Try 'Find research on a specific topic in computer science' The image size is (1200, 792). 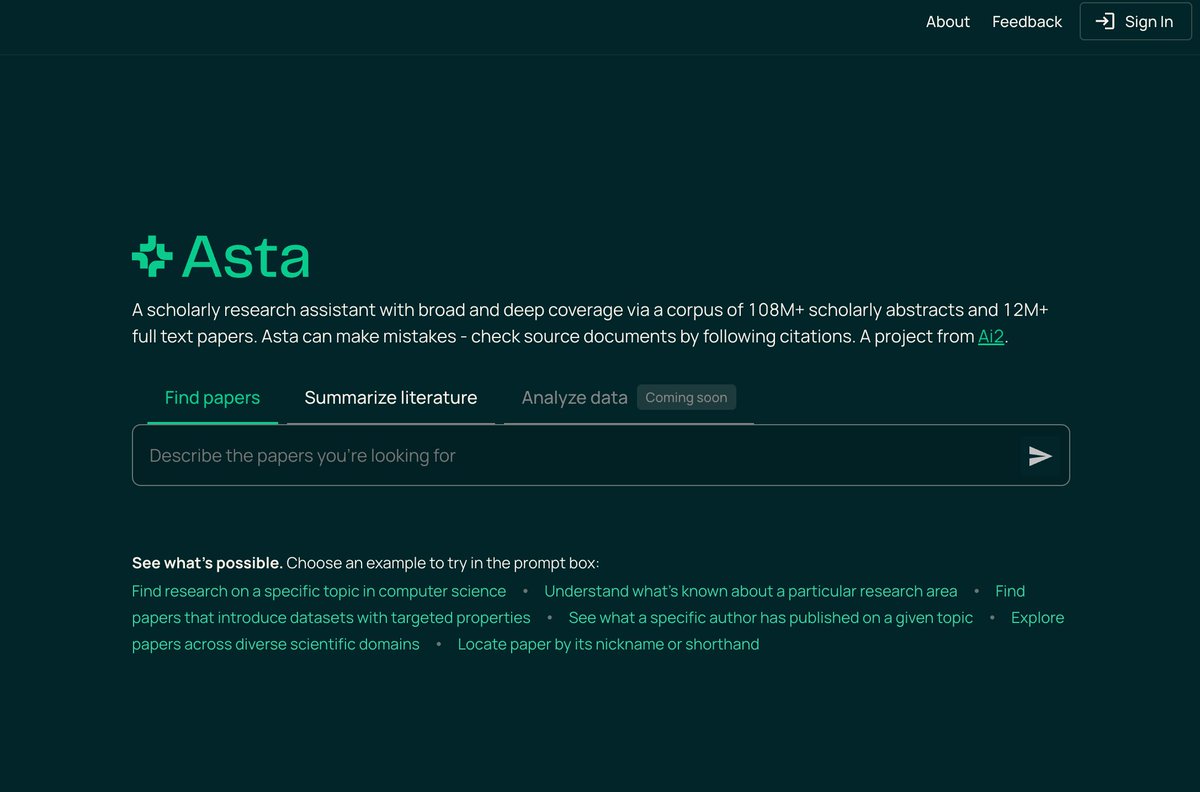coord(319,591)
